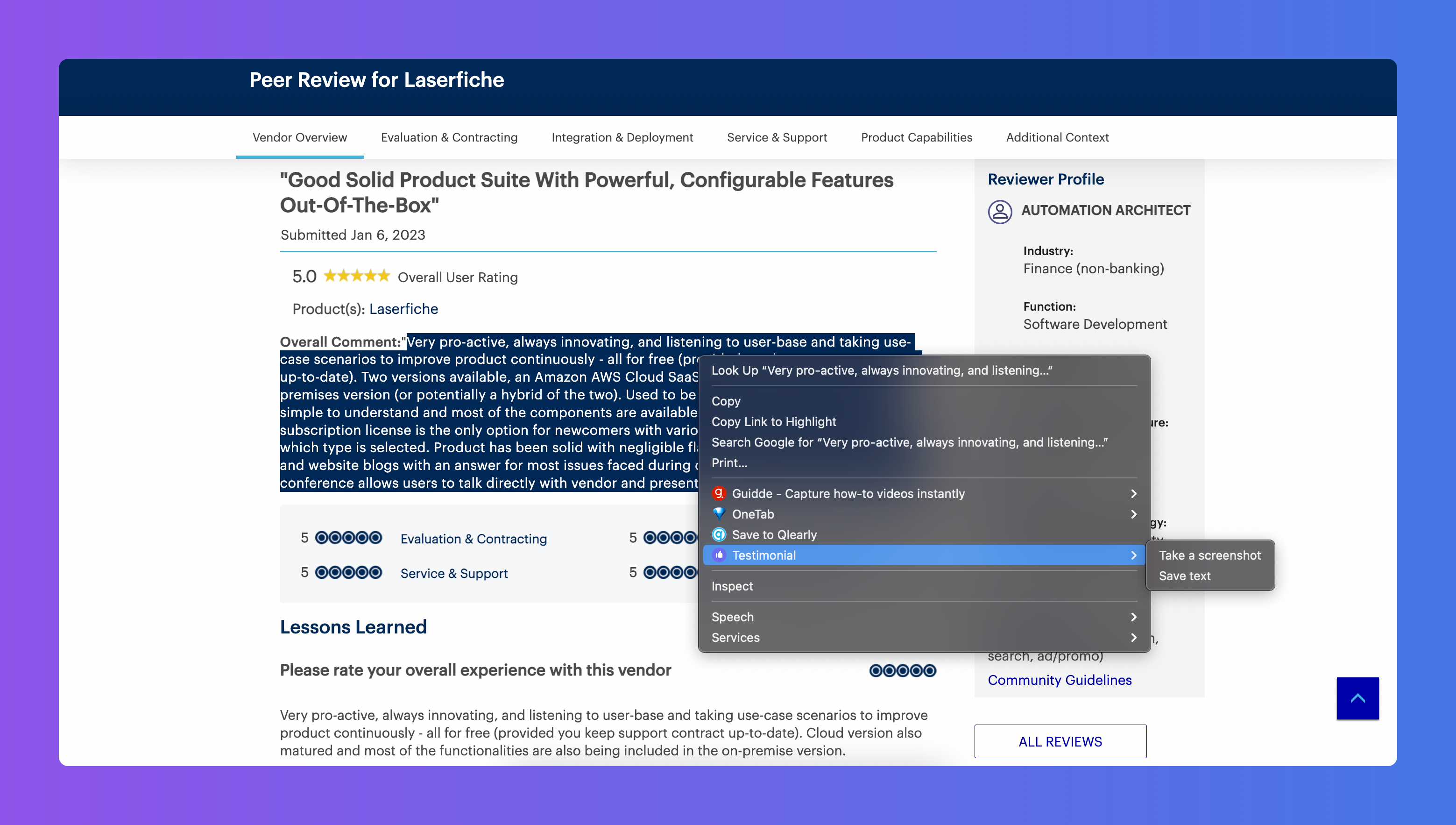Go to the Additional Context tab

point(1057,137)
